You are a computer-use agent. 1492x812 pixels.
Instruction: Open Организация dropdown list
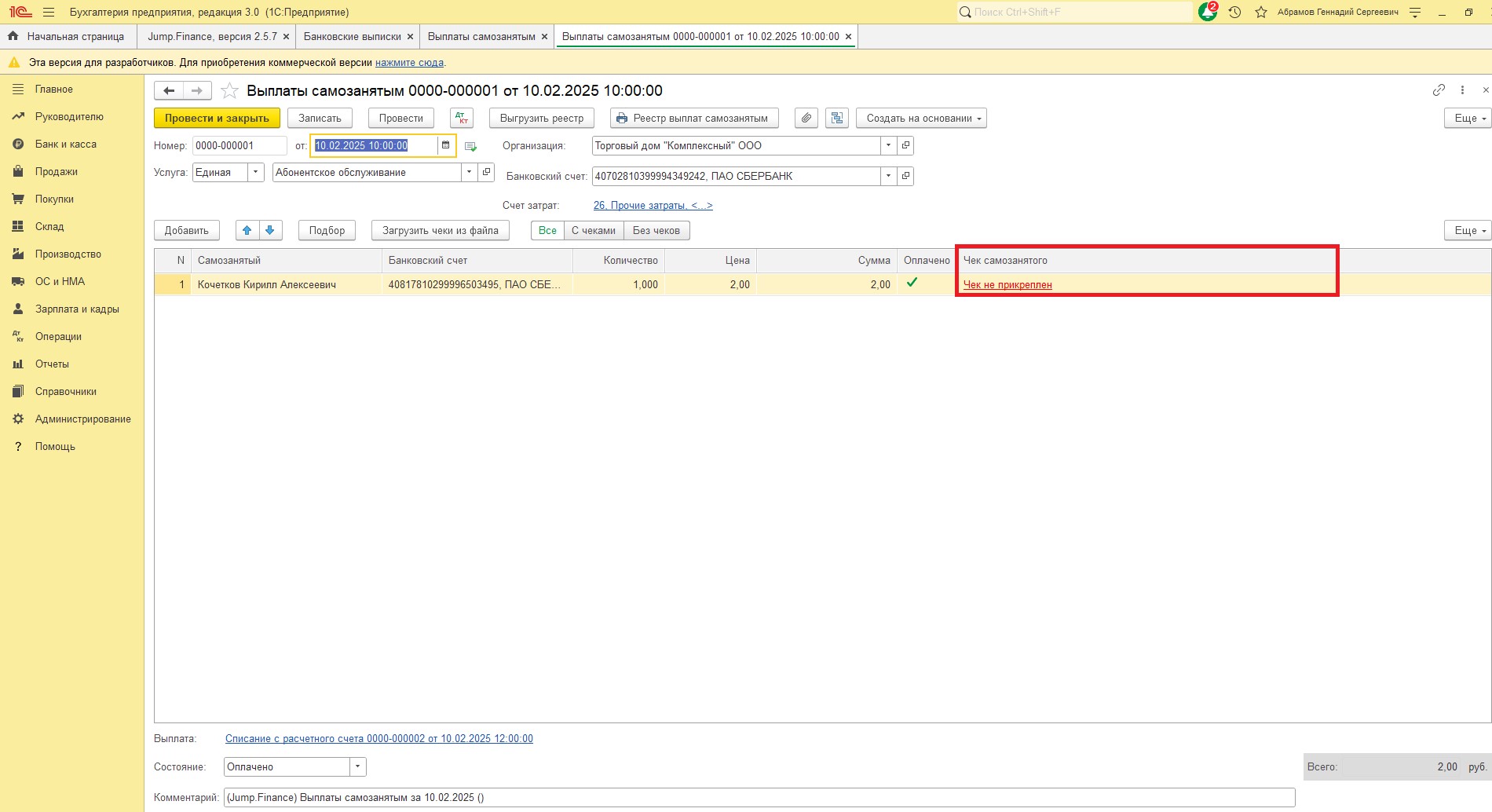point(888,146)
